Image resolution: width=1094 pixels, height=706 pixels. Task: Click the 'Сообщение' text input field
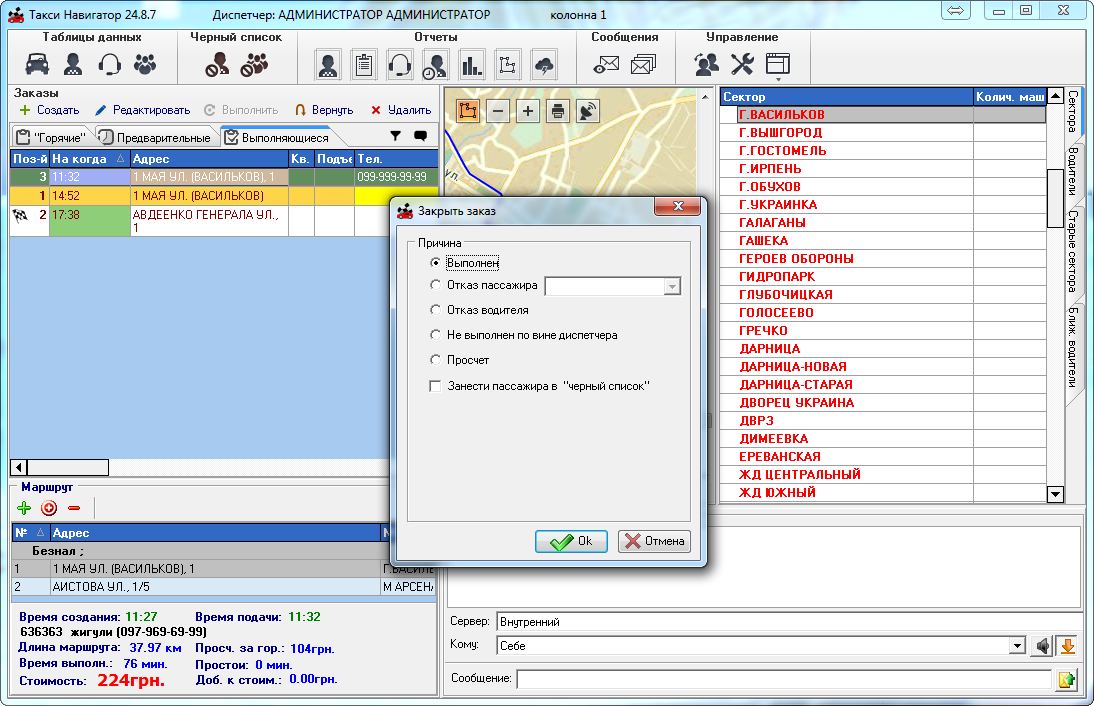pos(784,680)
